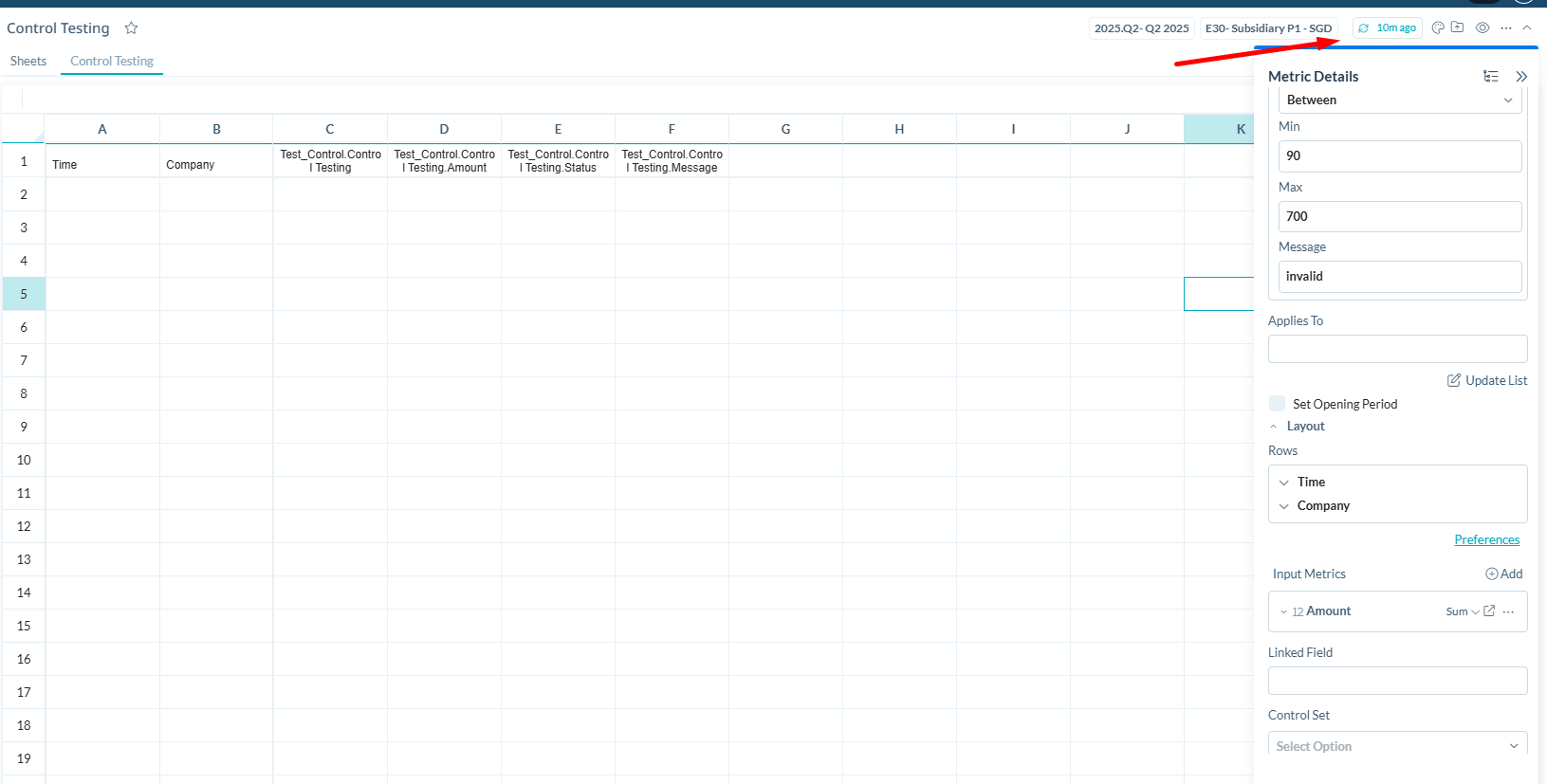Open the Preferences link

(1486, 539)
